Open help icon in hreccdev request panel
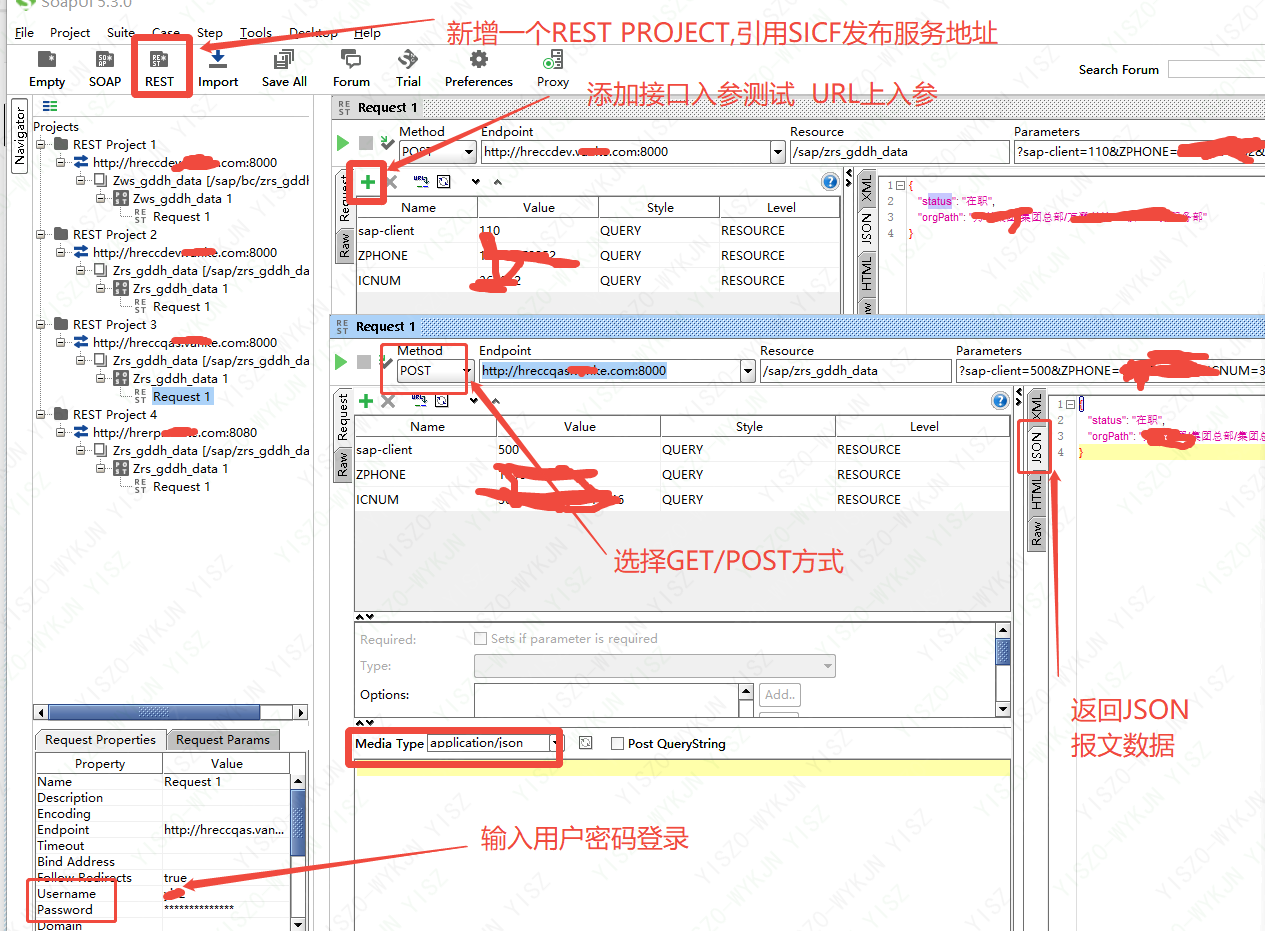 [829, 182]
